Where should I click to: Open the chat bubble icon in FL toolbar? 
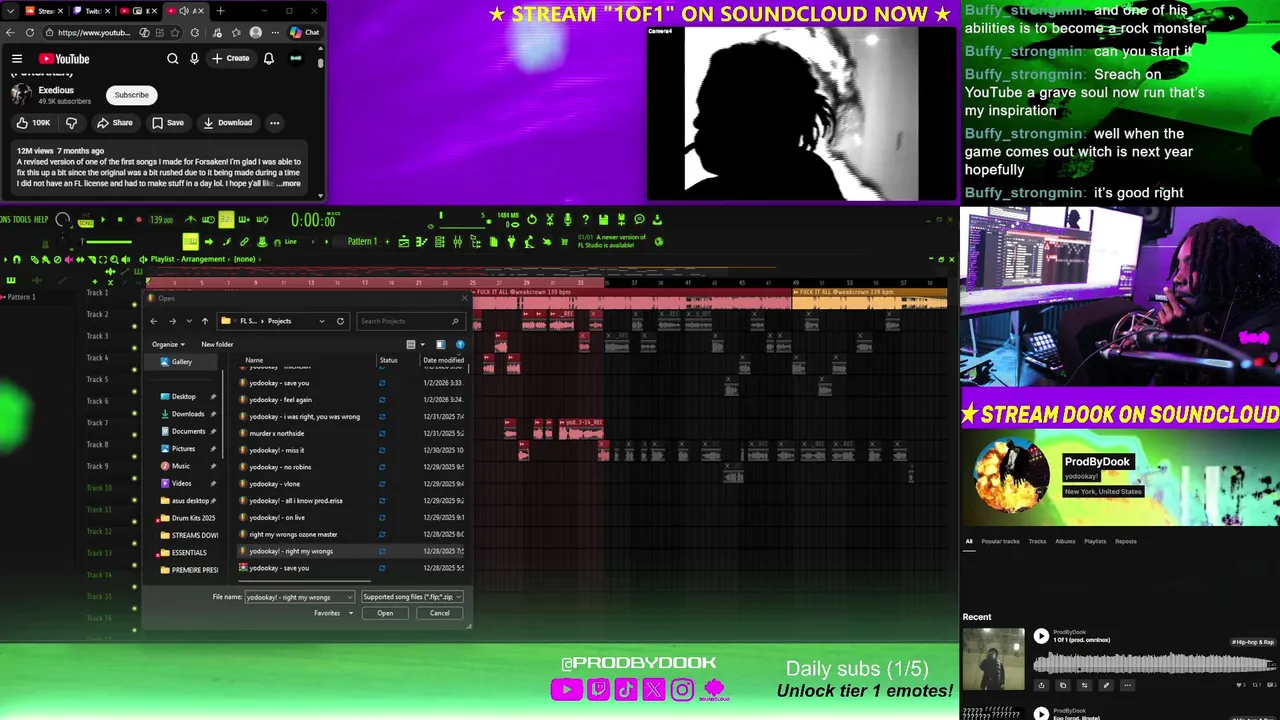point(639,219)
